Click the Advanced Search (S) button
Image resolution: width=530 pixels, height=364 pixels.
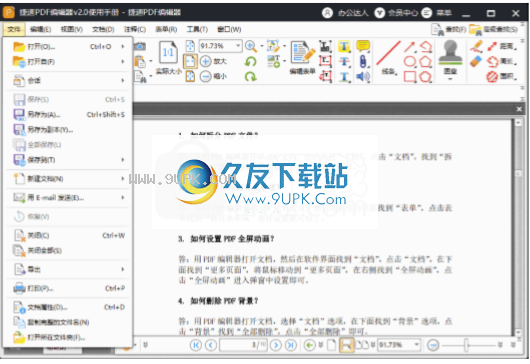493,30
